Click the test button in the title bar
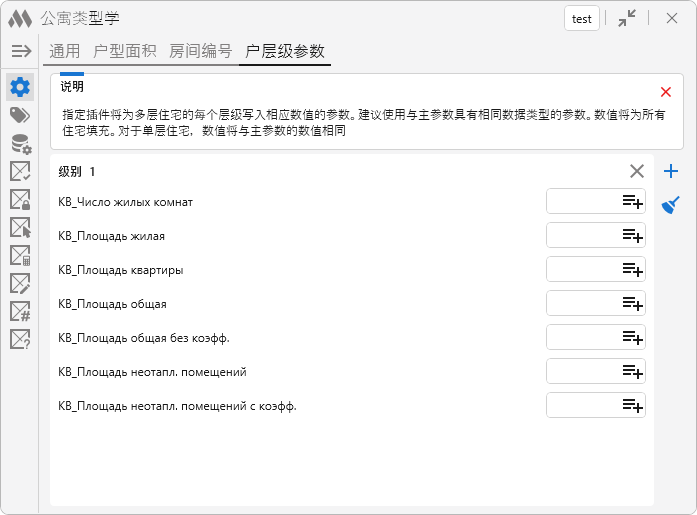Screen dimensions: 697x515 point(581,18)
